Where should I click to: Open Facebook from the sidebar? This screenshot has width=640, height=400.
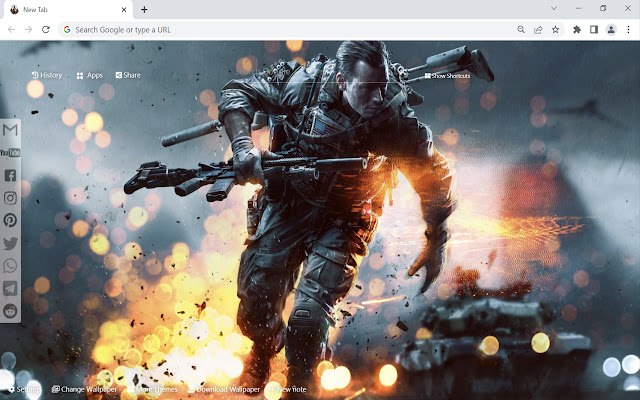(x=10, y=176)
